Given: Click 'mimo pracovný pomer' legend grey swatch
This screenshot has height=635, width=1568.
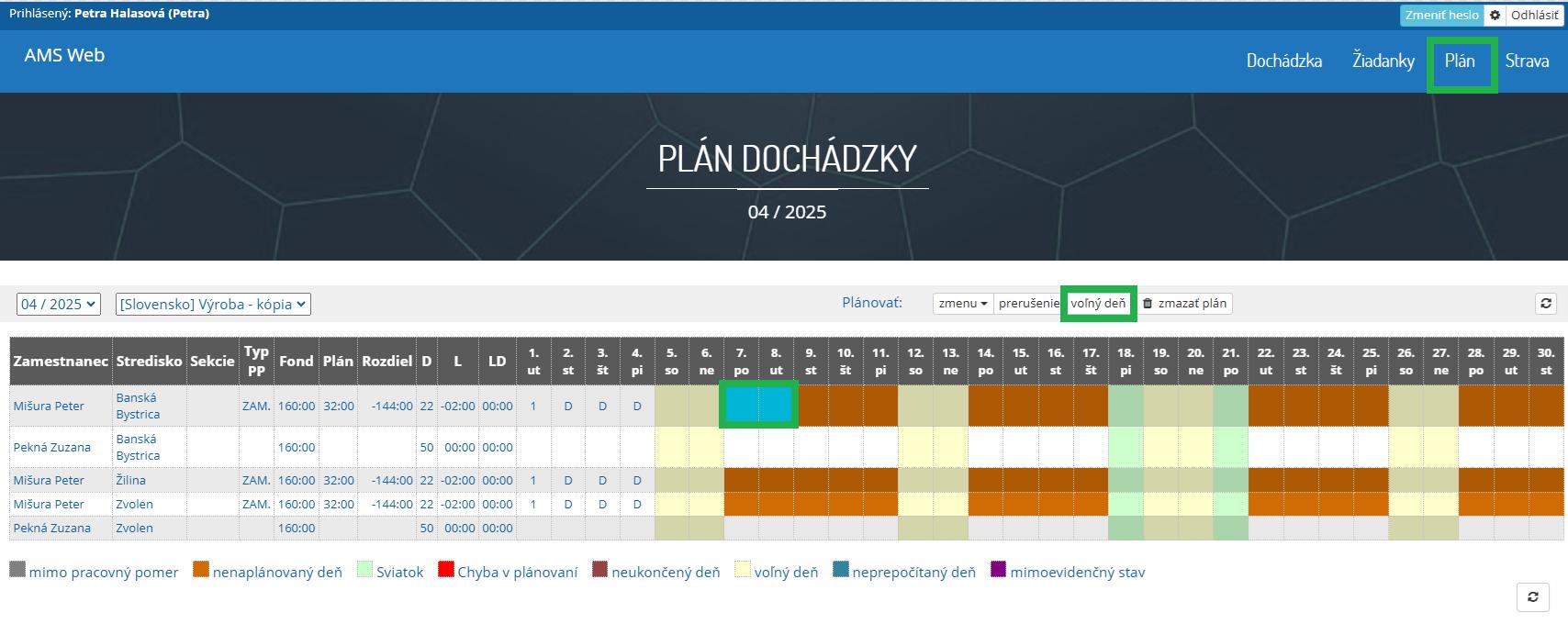Looking at the screenshot, I should tap(17, 570).
